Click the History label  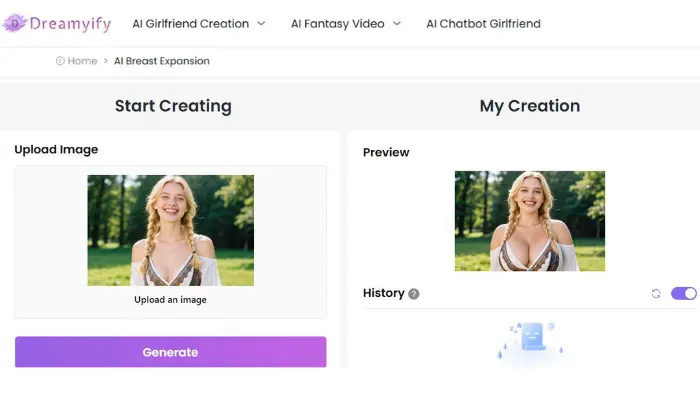(x=383, y=293)
